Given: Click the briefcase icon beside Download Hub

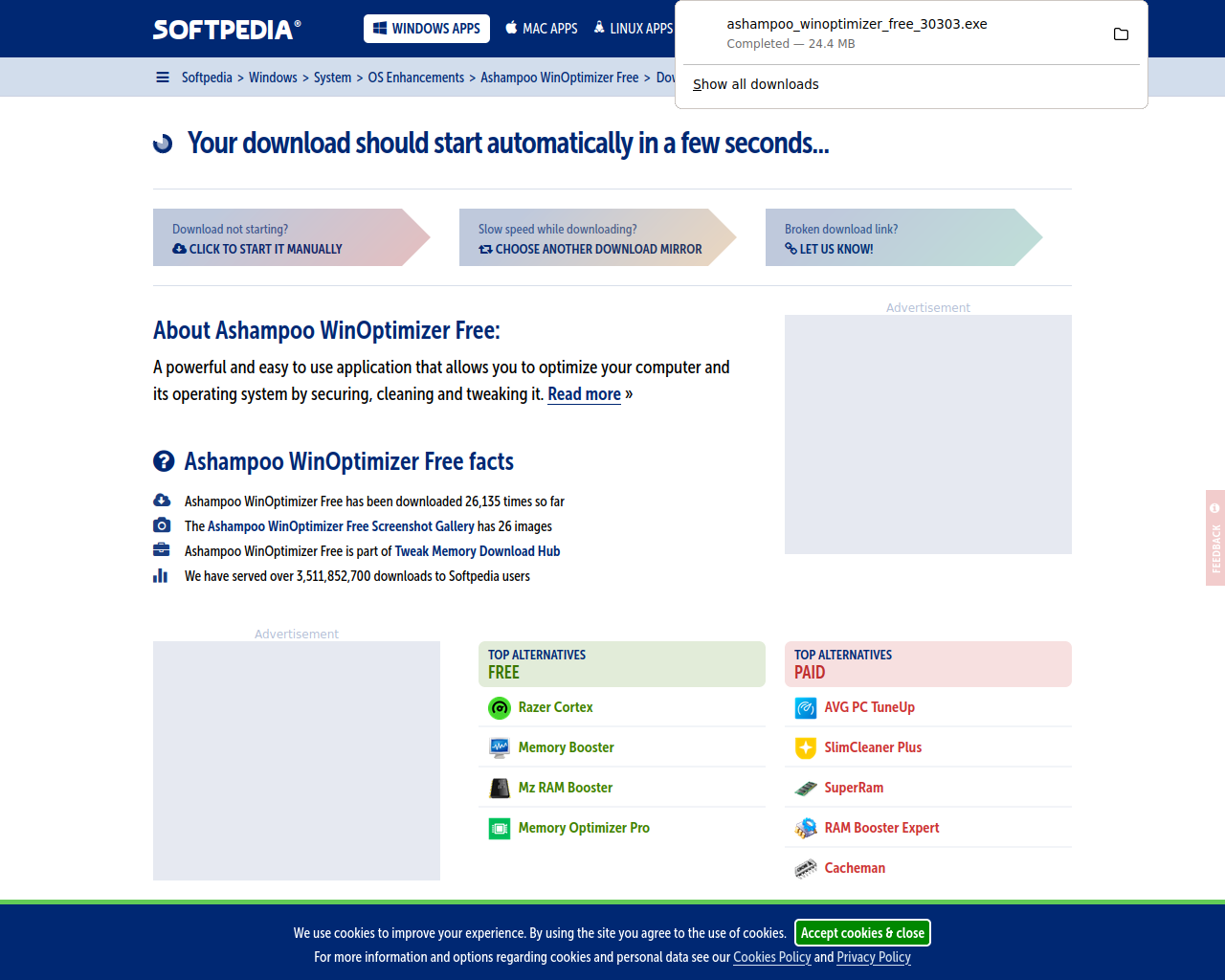Looking at the screenshot, I should coord(162,550).
